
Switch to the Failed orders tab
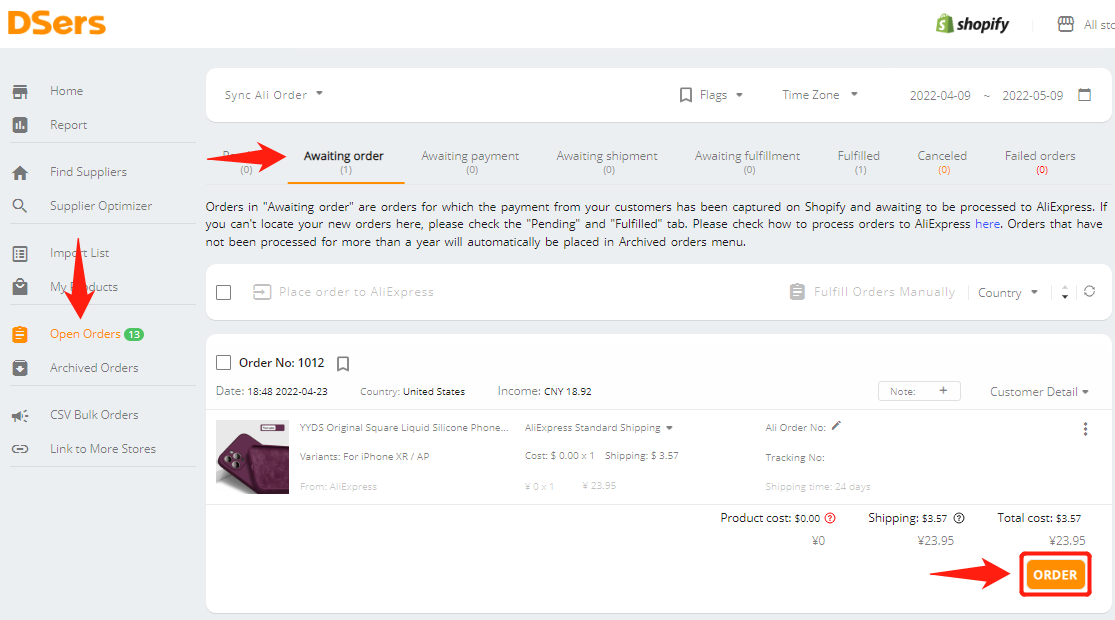1040,161
